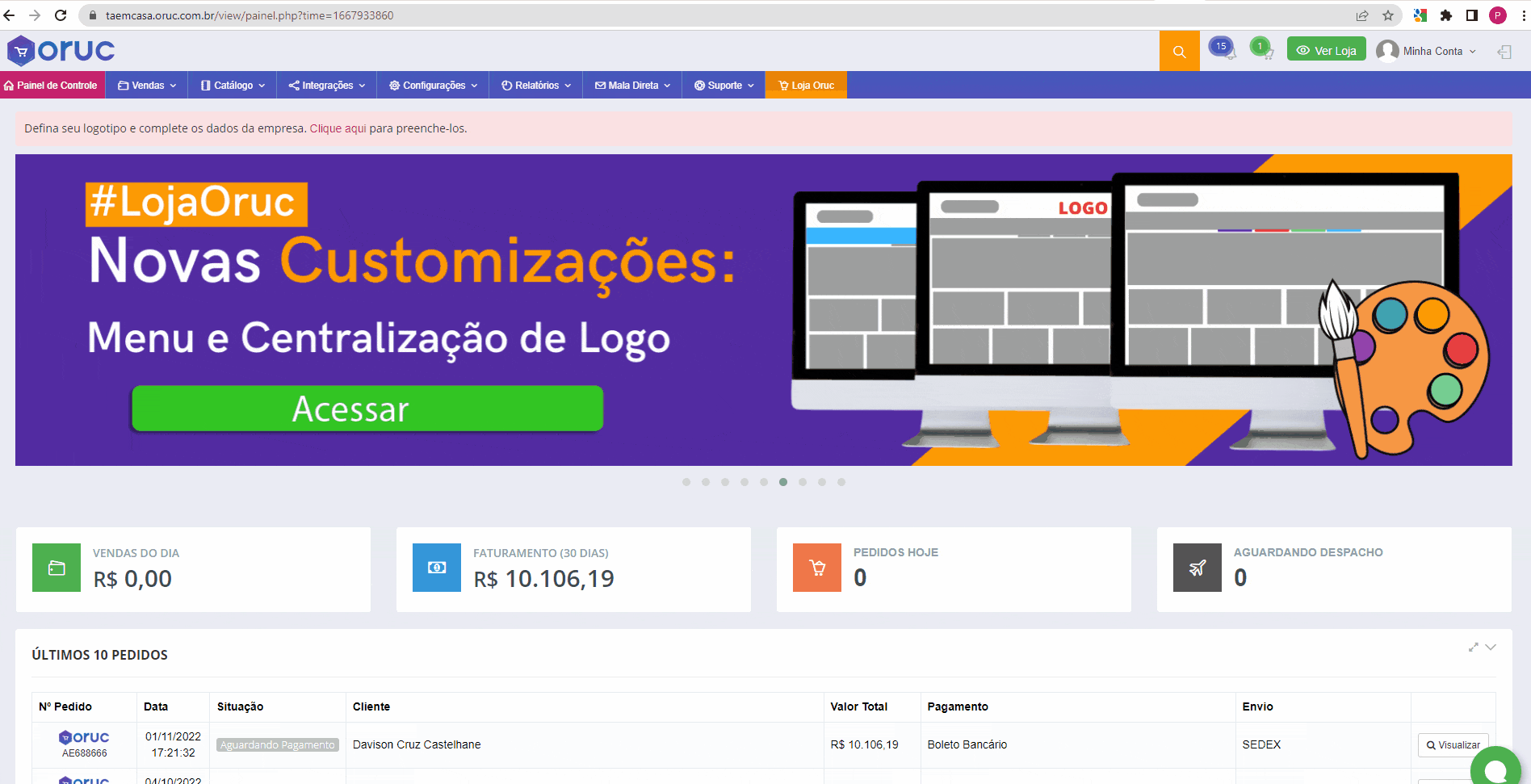Open the green chat bubble widget

pyautogui.click(x=1496, y=769)
